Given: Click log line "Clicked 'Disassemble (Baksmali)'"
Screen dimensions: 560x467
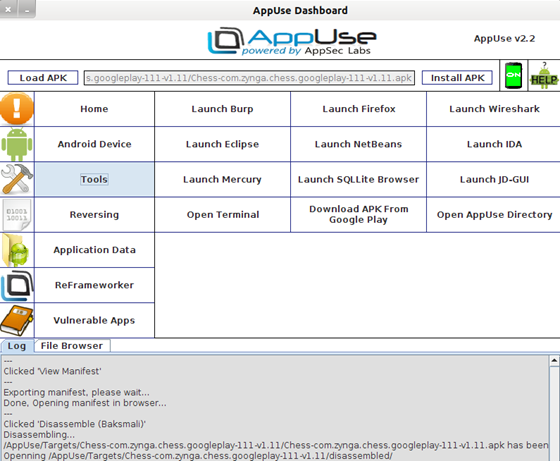Looking at the screenshot, I should click(75, 424).
